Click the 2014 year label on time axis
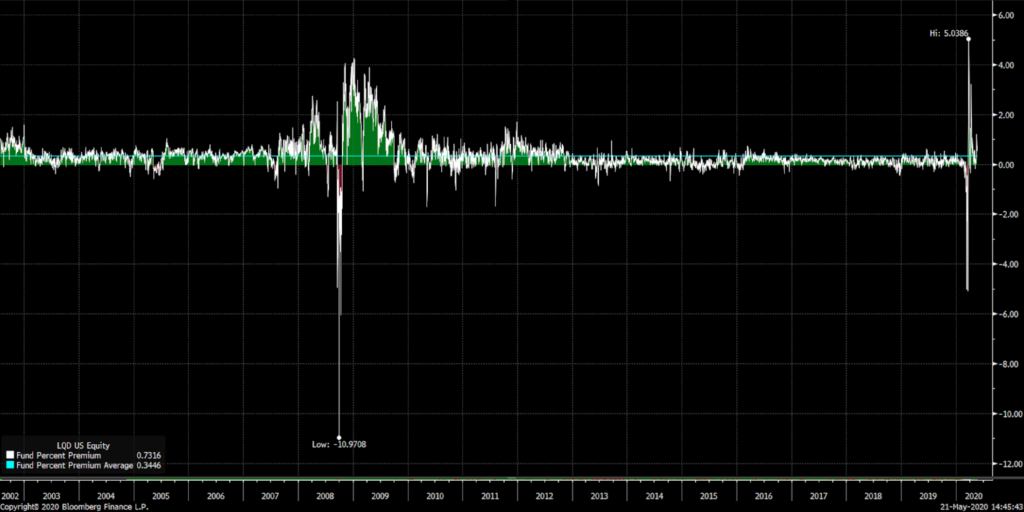Screen dimensions: 1024x512 654,496
